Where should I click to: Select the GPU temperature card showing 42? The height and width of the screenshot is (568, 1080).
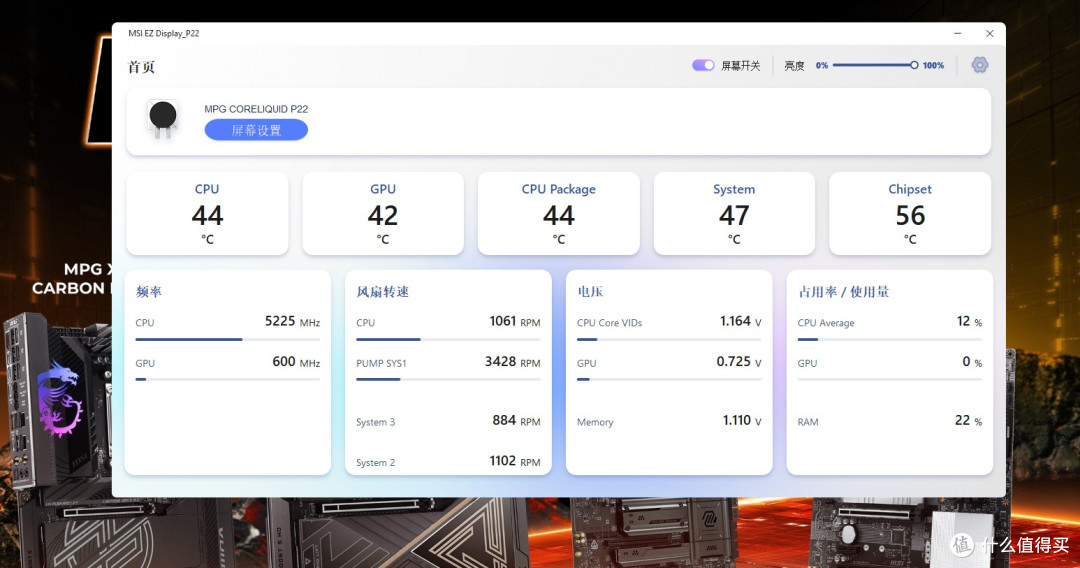tap(383, 213)
